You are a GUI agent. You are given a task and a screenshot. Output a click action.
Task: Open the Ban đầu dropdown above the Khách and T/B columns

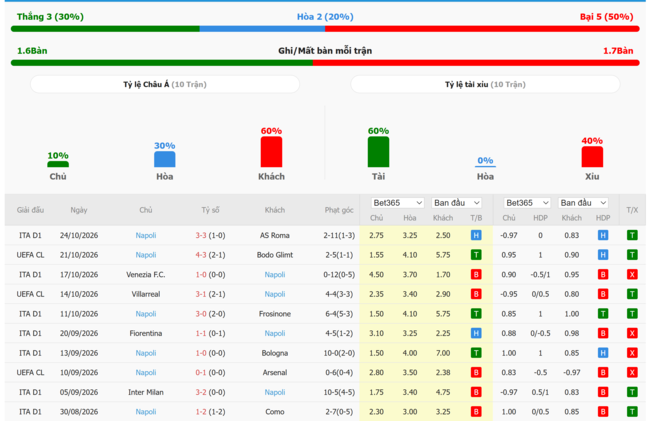tap(456, 203)
